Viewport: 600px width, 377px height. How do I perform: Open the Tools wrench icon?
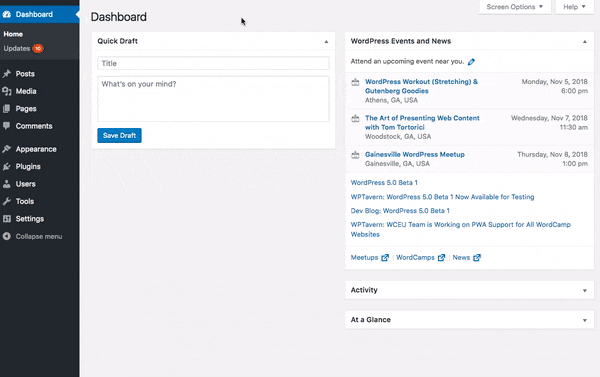pos(7,201)
